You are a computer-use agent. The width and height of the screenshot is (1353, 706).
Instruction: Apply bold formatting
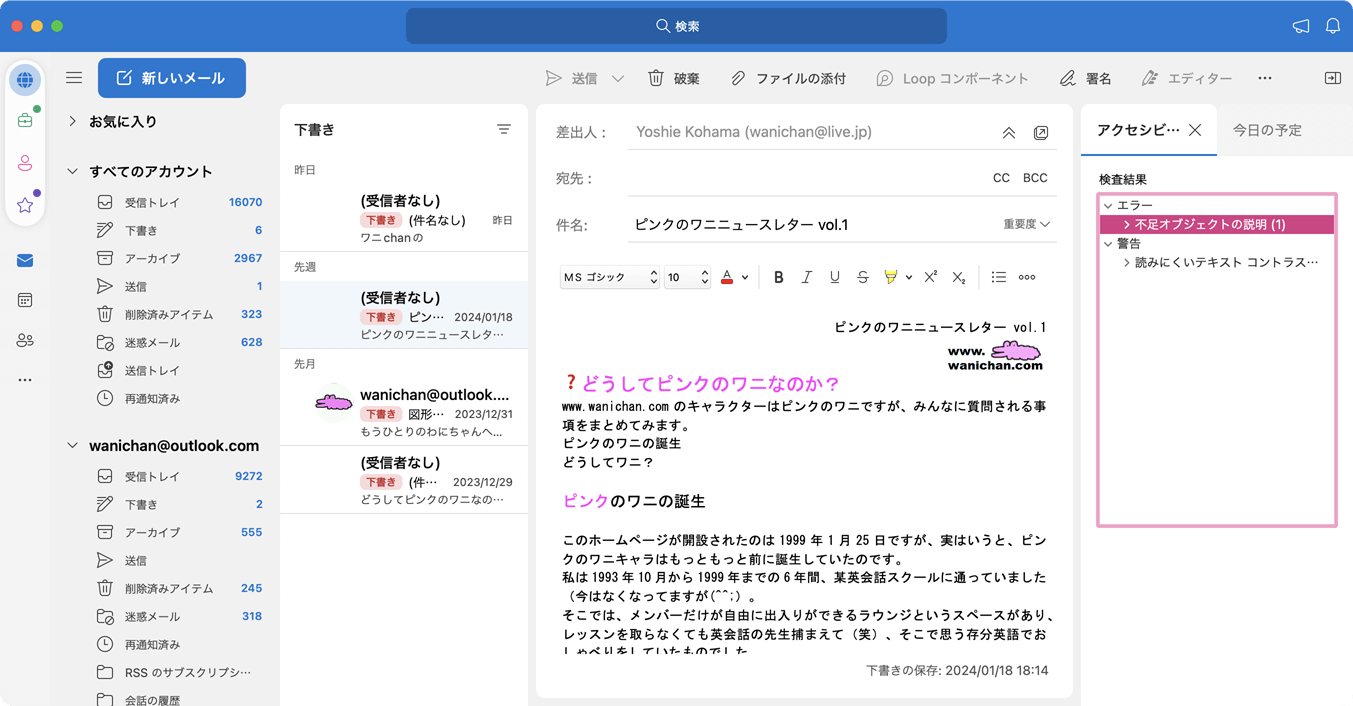(779, 277)
